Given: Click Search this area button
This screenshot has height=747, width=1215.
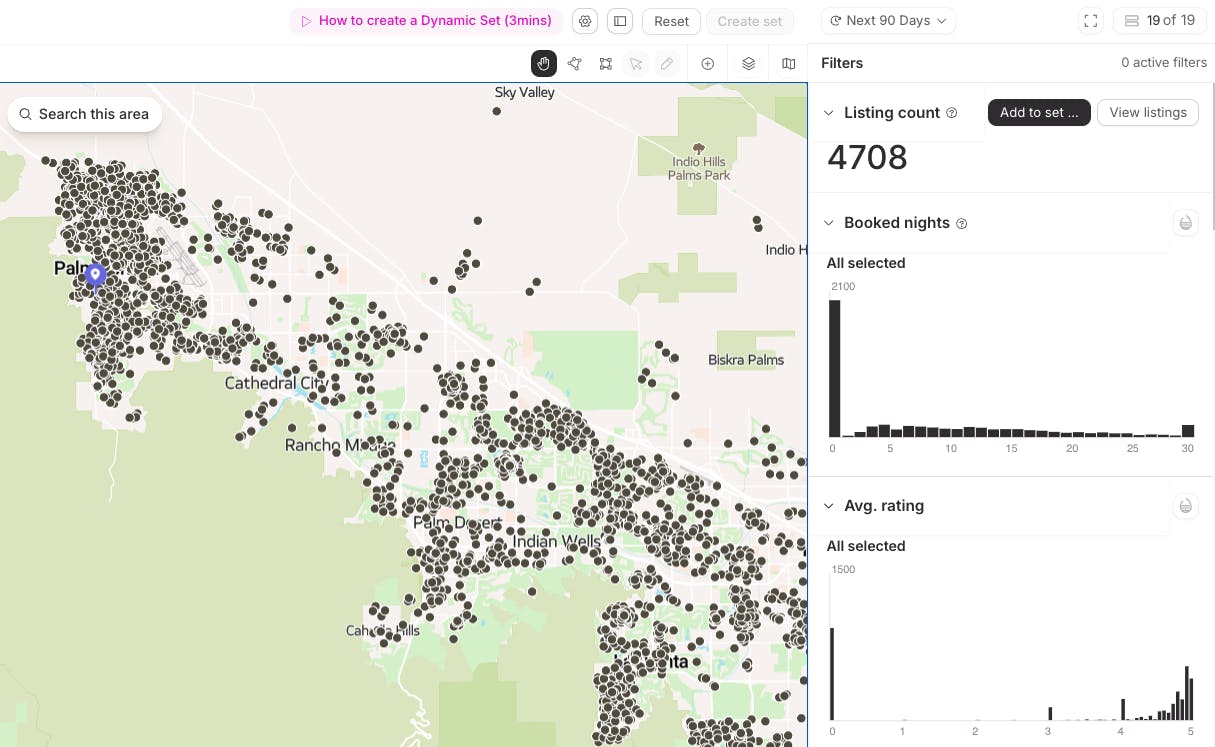Looking at the screenshot, I should pyautogui.click(x=85, y=114).
